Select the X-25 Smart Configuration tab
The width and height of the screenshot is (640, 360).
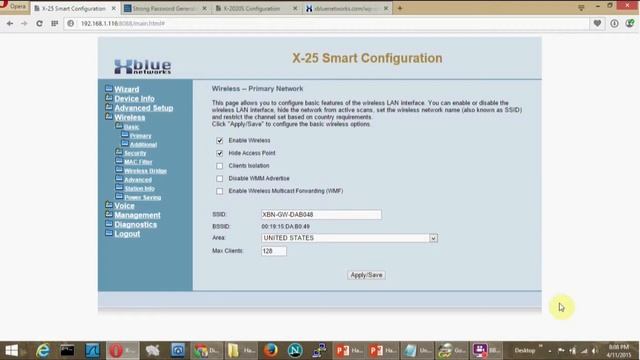point(73,8)
